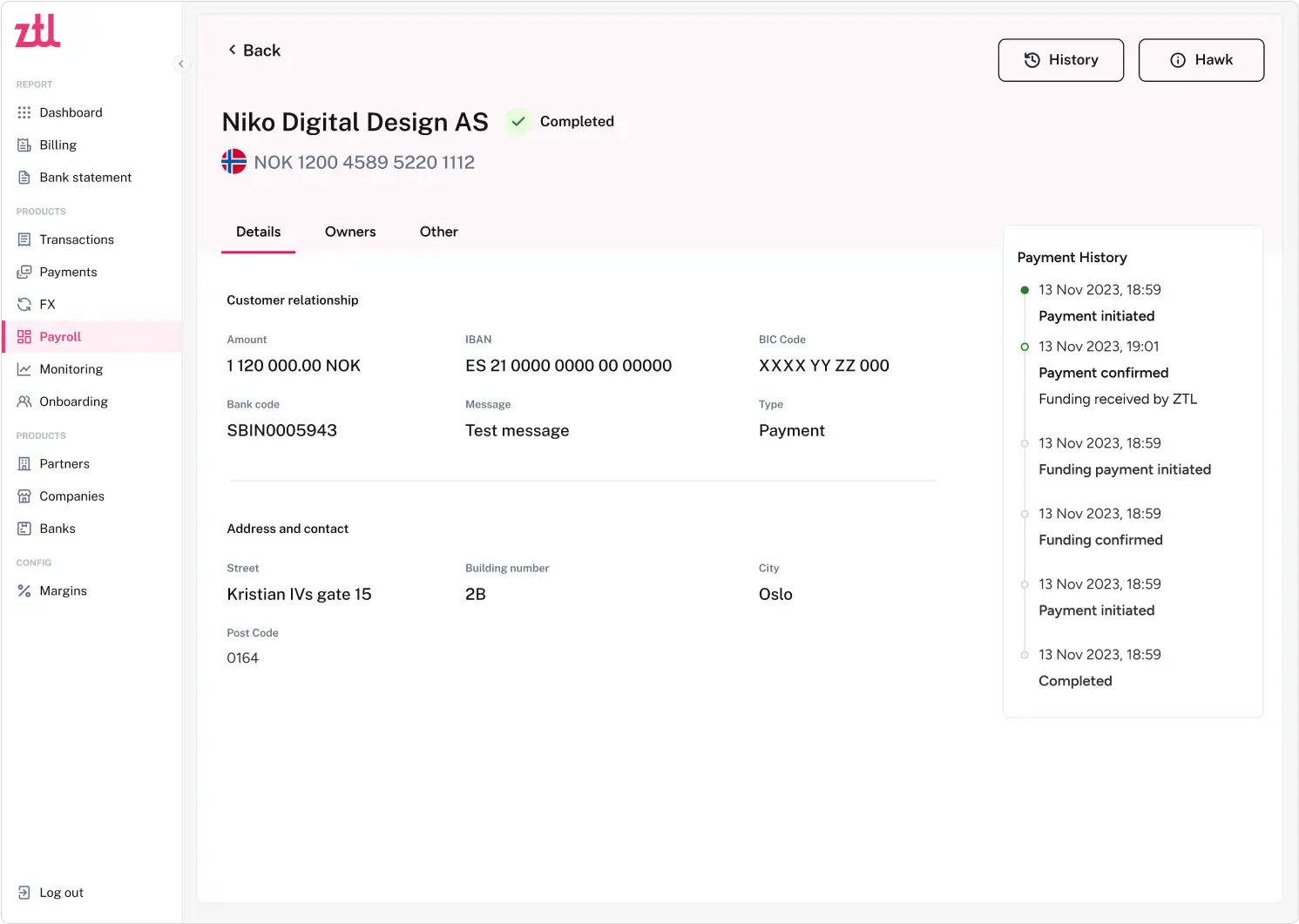
Task: Open the Hawk info button
Action: click(1201, 60)
